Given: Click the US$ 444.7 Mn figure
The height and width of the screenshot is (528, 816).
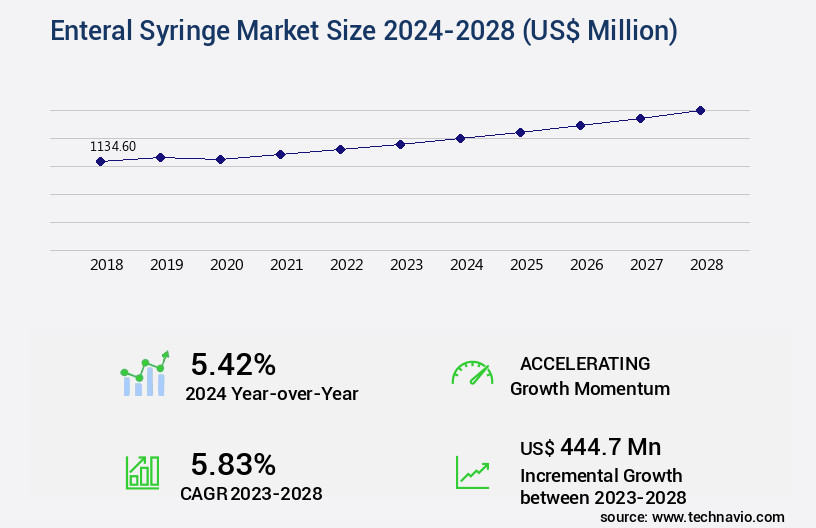Looking at the screenshot, I should [590, 446].
